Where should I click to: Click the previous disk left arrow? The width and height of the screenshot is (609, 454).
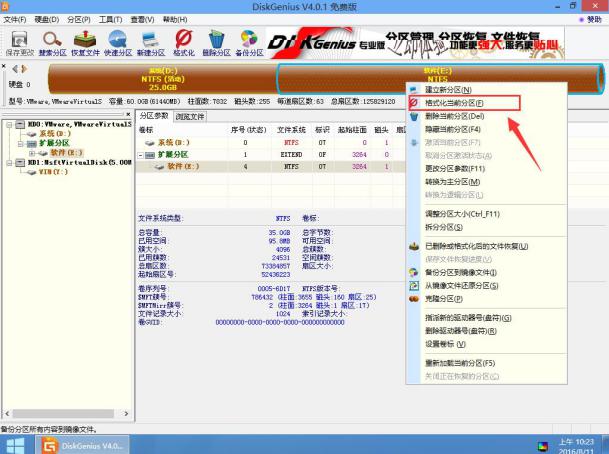tap(15, 69)
